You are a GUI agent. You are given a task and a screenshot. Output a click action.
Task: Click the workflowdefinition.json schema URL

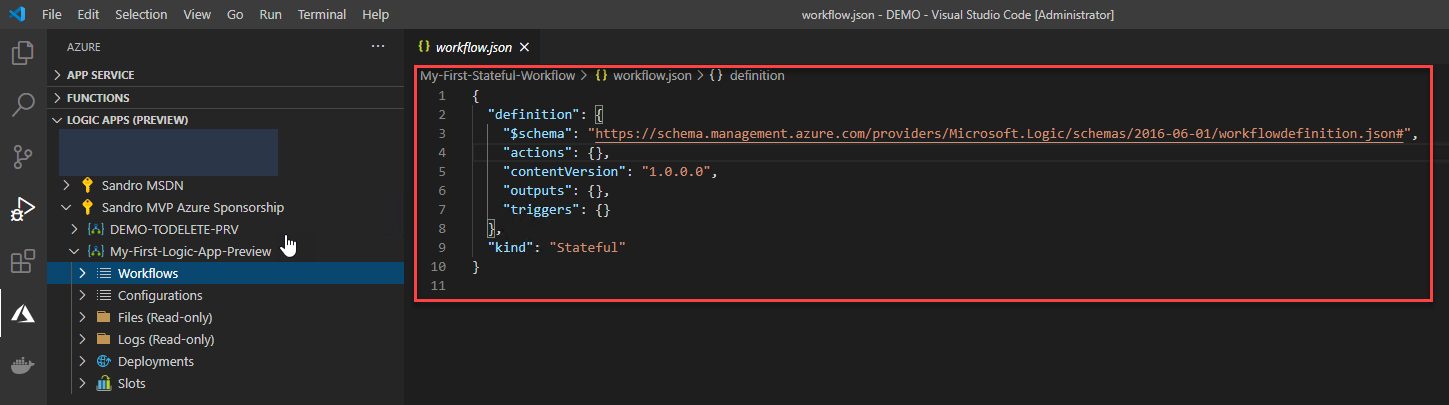point(1001,133)
